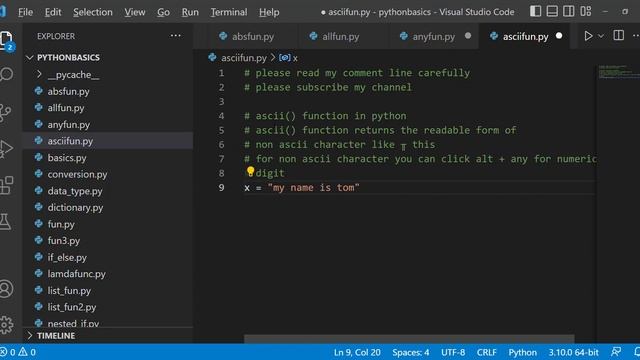
Task: Open feedback icon in status bar
Action: [616, 352]
